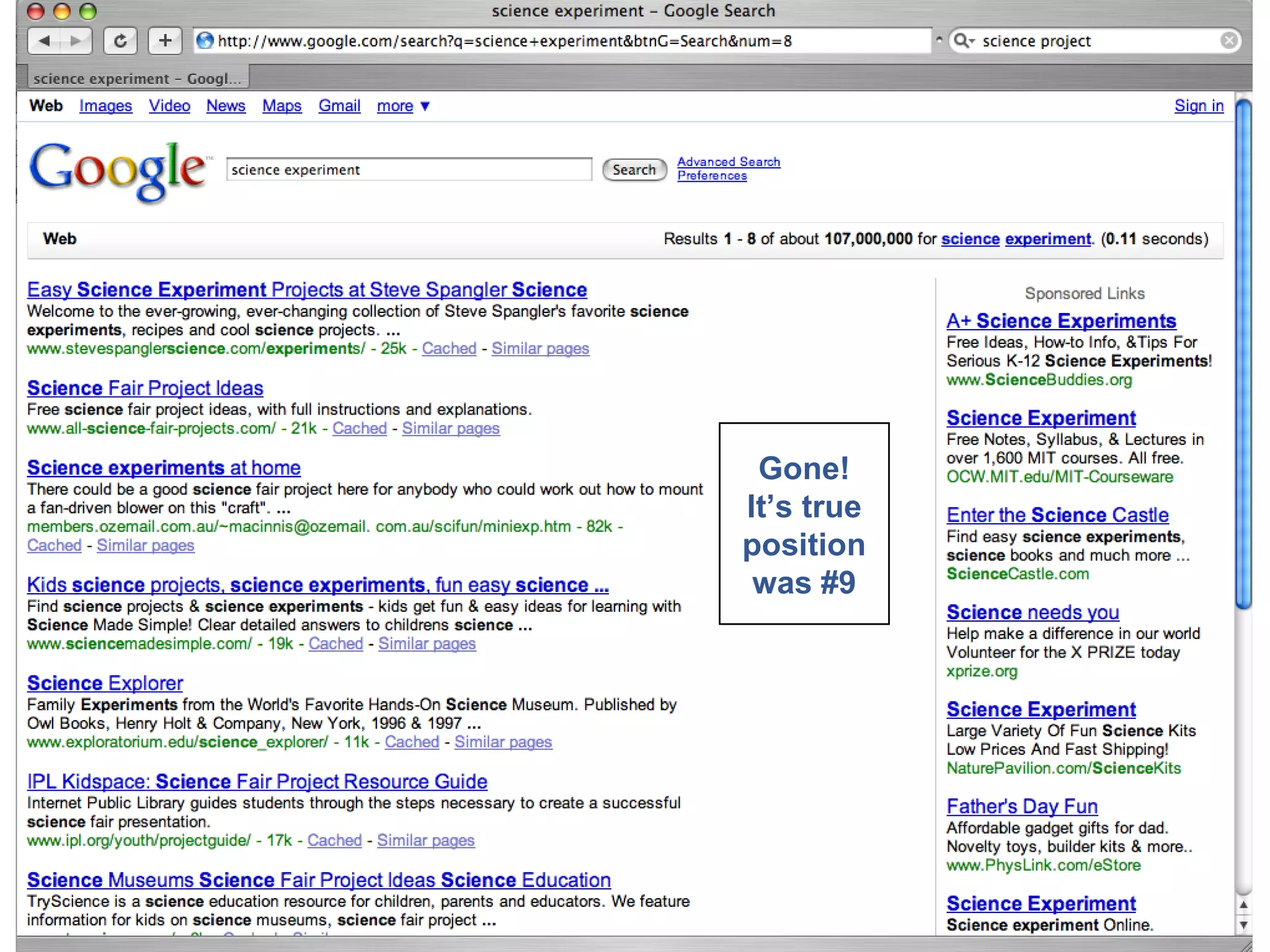Select the 'science experiment – Googl...' tab
This screenshot has height=952, width=1270.
(x=137, y=79)
